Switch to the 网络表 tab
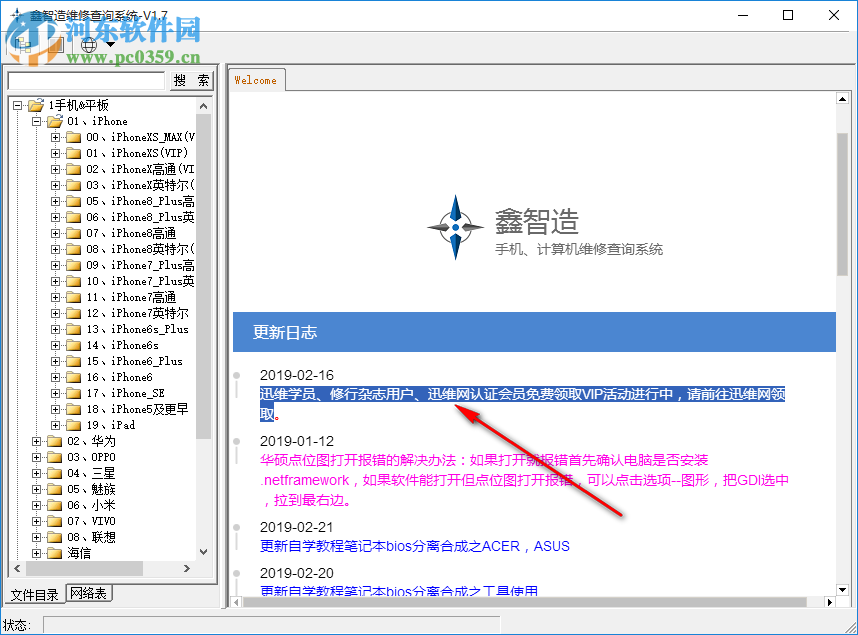 pyautogui.click(x=89, y=593)
